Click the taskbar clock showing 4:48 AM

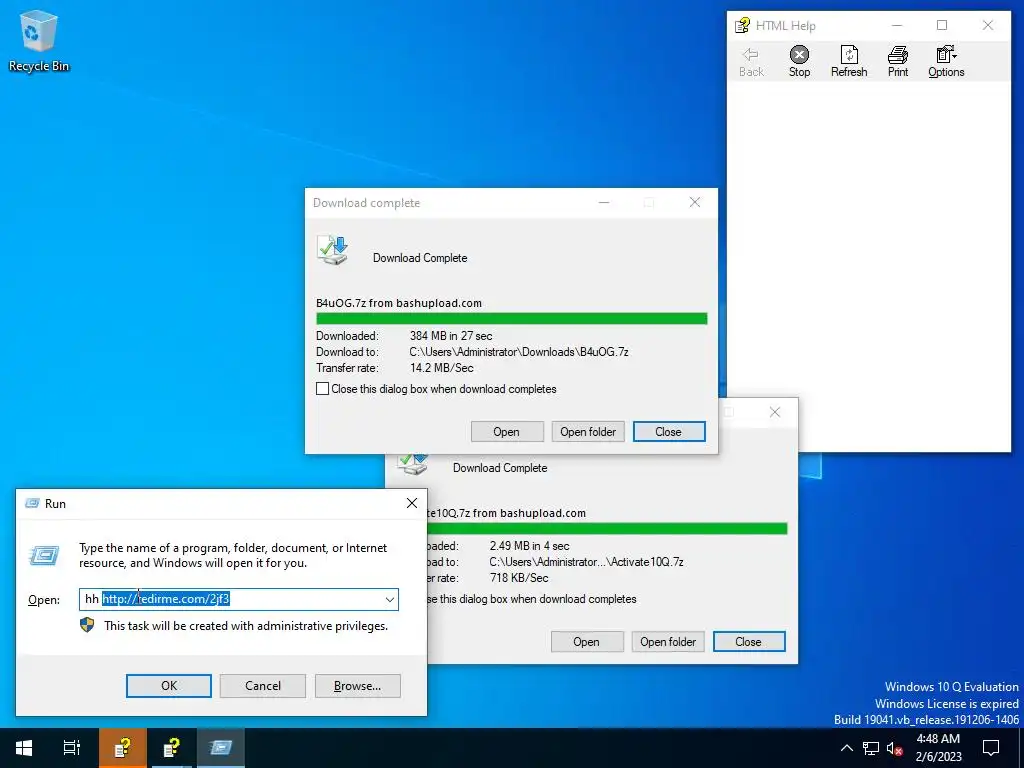coord(938,748)
